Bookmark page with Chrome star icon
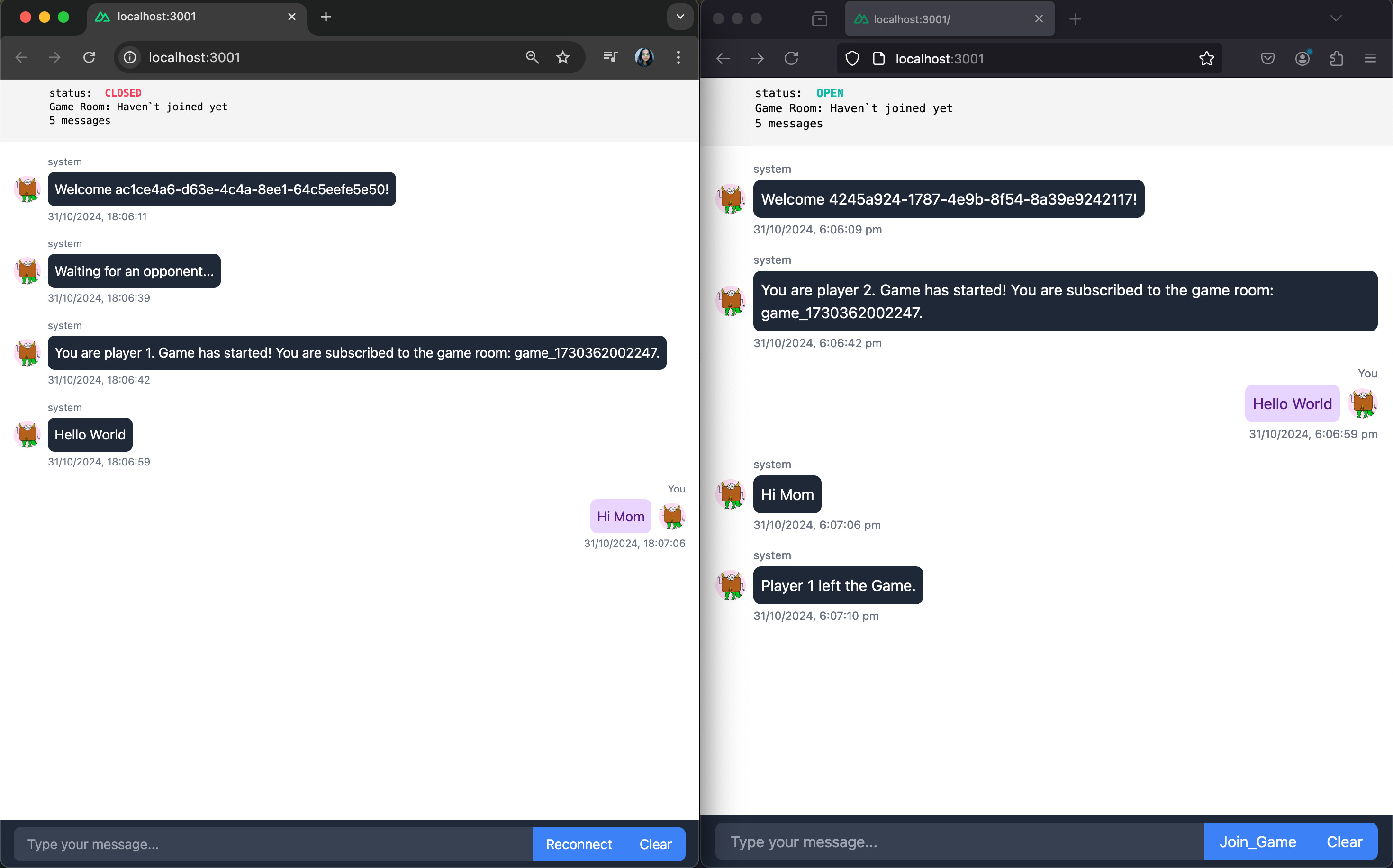The width and height of the screenshot is (1393, 868). (x=562, y=57)
